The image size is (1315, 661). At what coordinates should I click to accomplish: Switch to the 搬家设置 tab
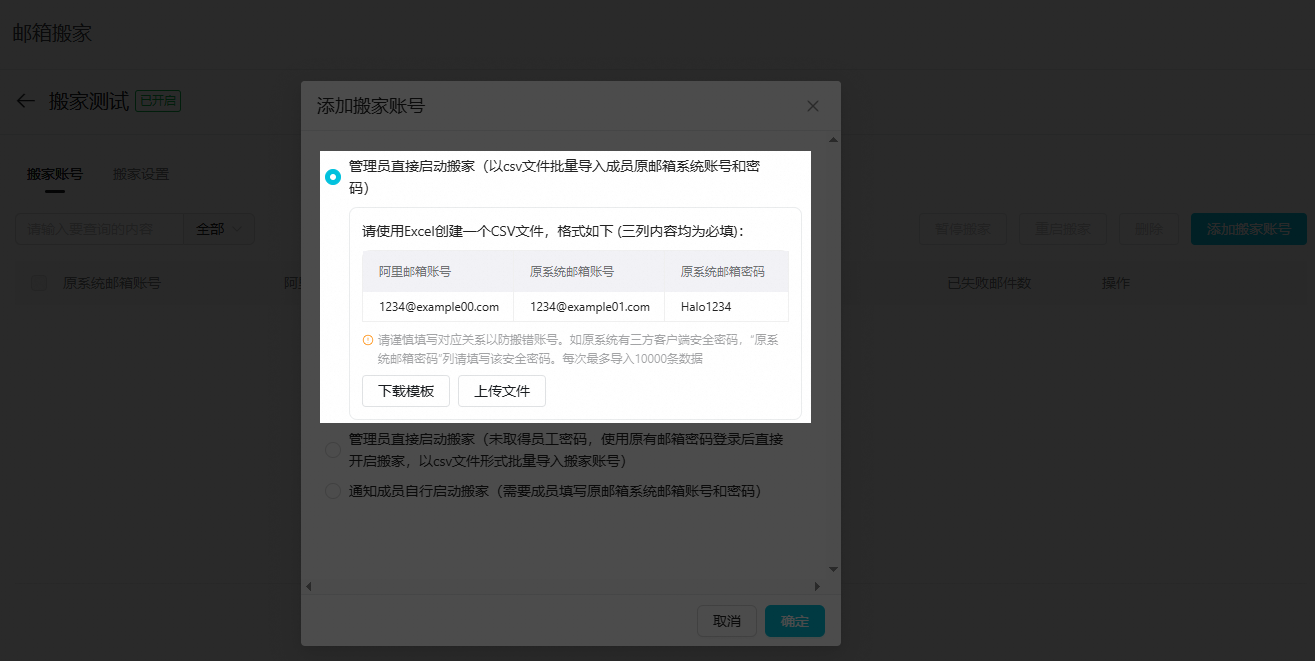(x=141, y=174)
